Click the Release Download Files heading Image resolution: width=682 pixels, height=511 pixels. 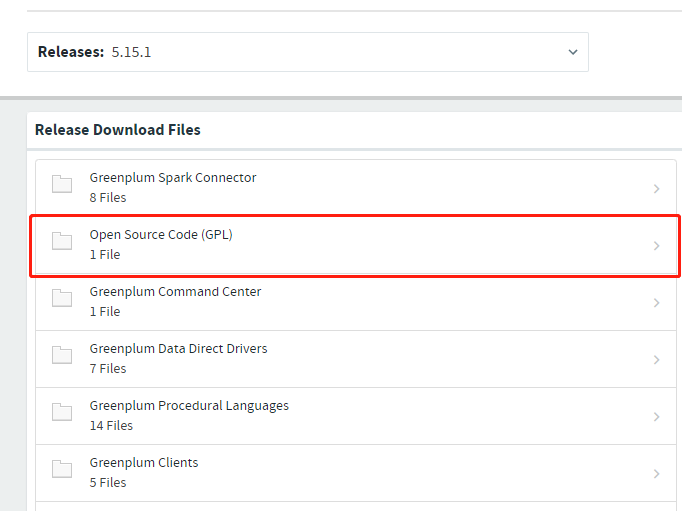[x=118, y=130]
